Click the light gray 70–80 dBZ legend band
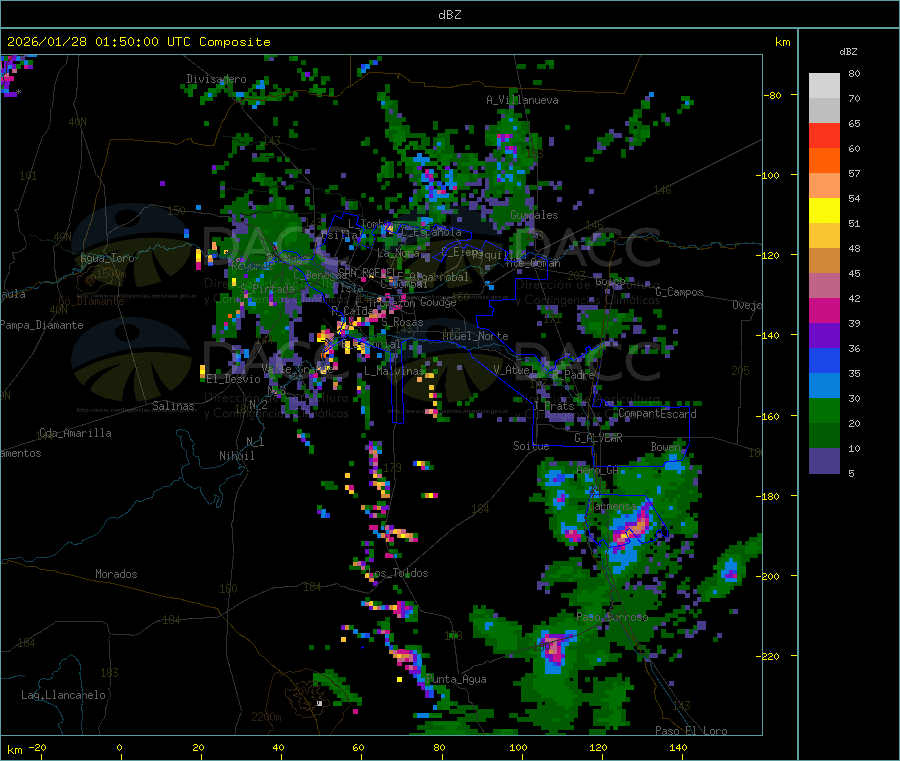The image size is (900, 761). click(824, 86)
